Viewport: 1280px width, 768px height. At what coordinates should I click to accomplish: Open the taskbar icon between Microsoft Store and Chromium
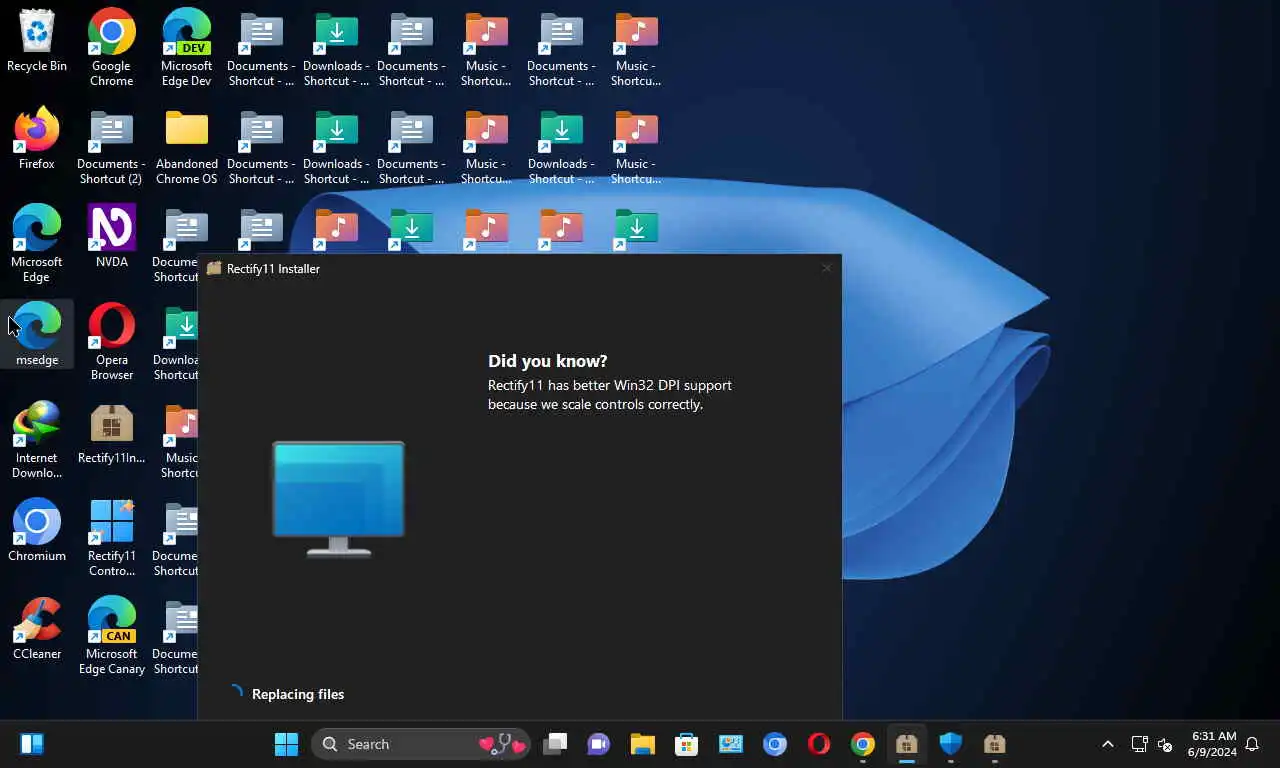pyautogui.click(x=730, y=744)
